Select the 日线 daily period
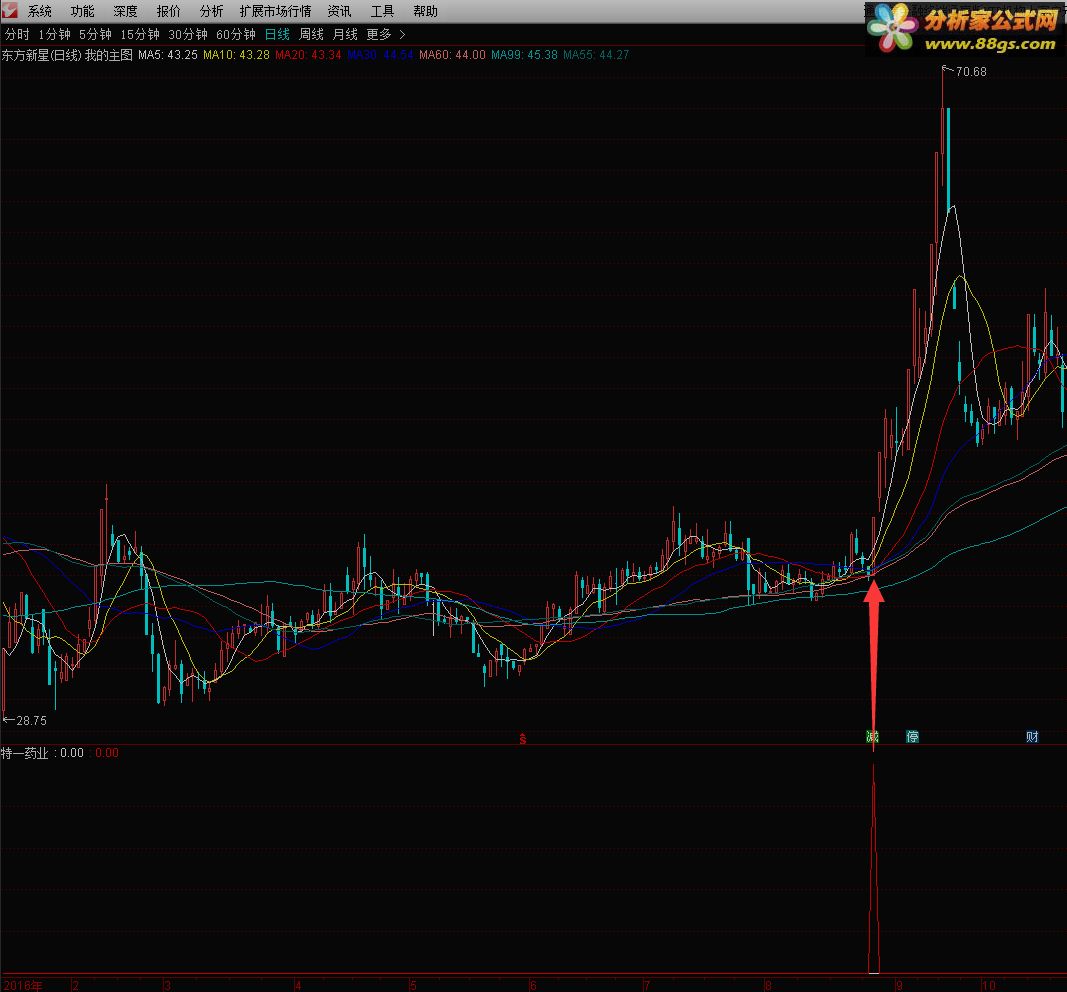The image size is (1067, 992). click(277, 34)
